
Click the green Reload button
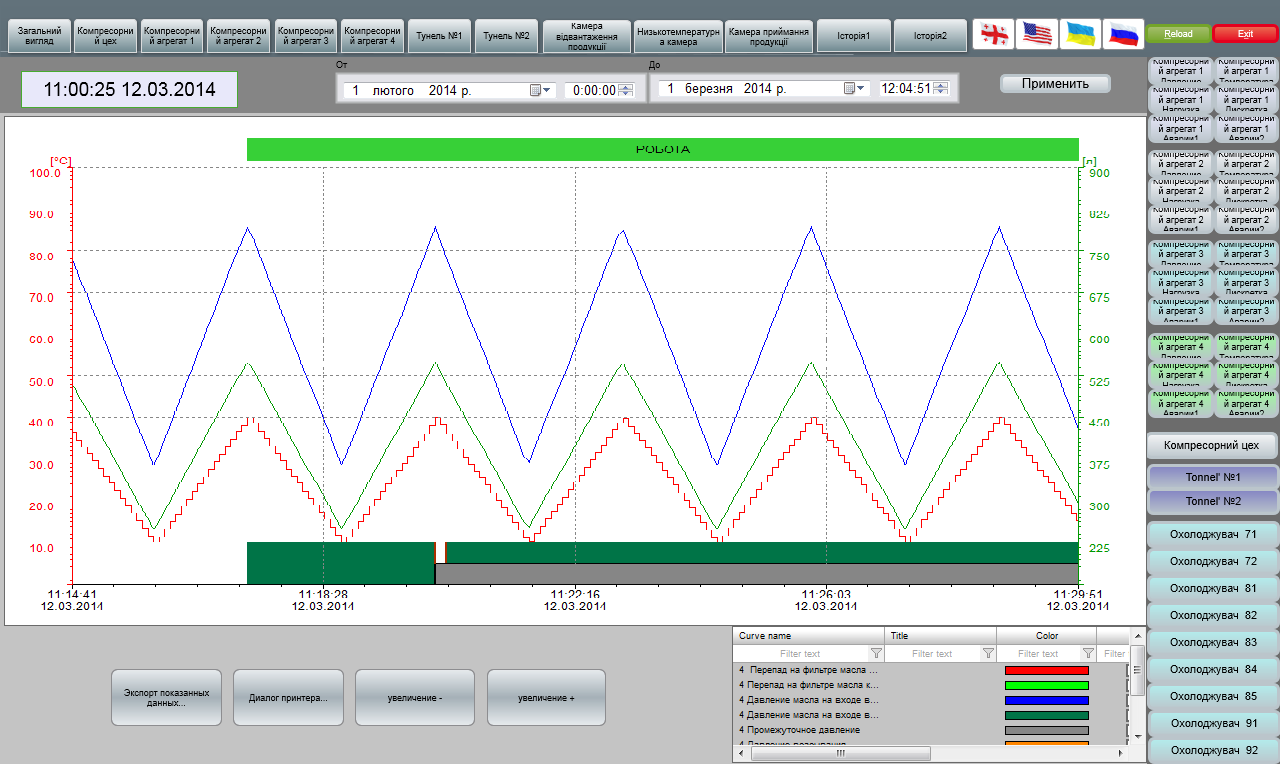tap(1178, 34)
